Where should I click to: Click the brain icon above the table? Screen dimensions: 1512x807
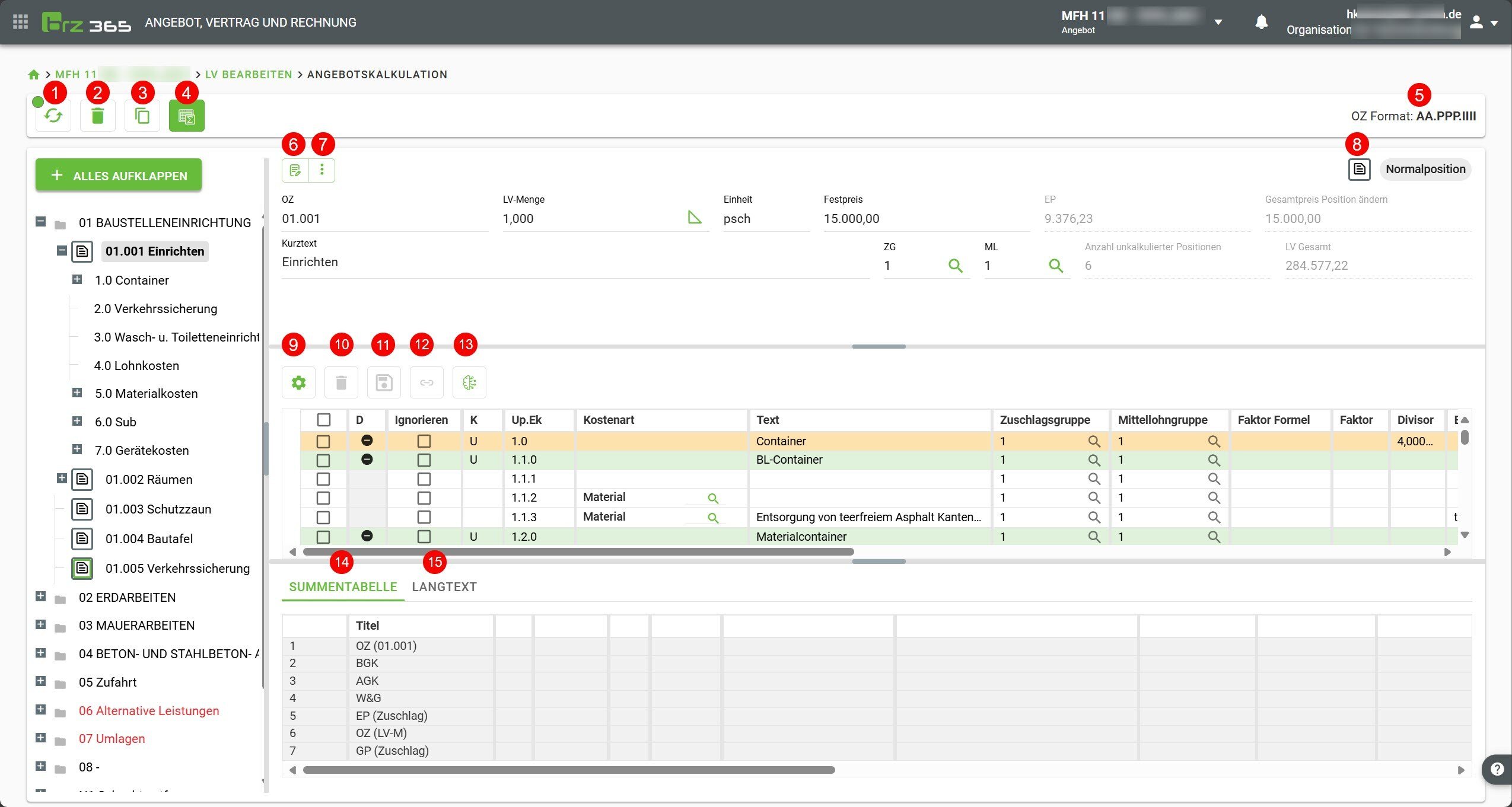pyautogui.click(x=469, y=383)
